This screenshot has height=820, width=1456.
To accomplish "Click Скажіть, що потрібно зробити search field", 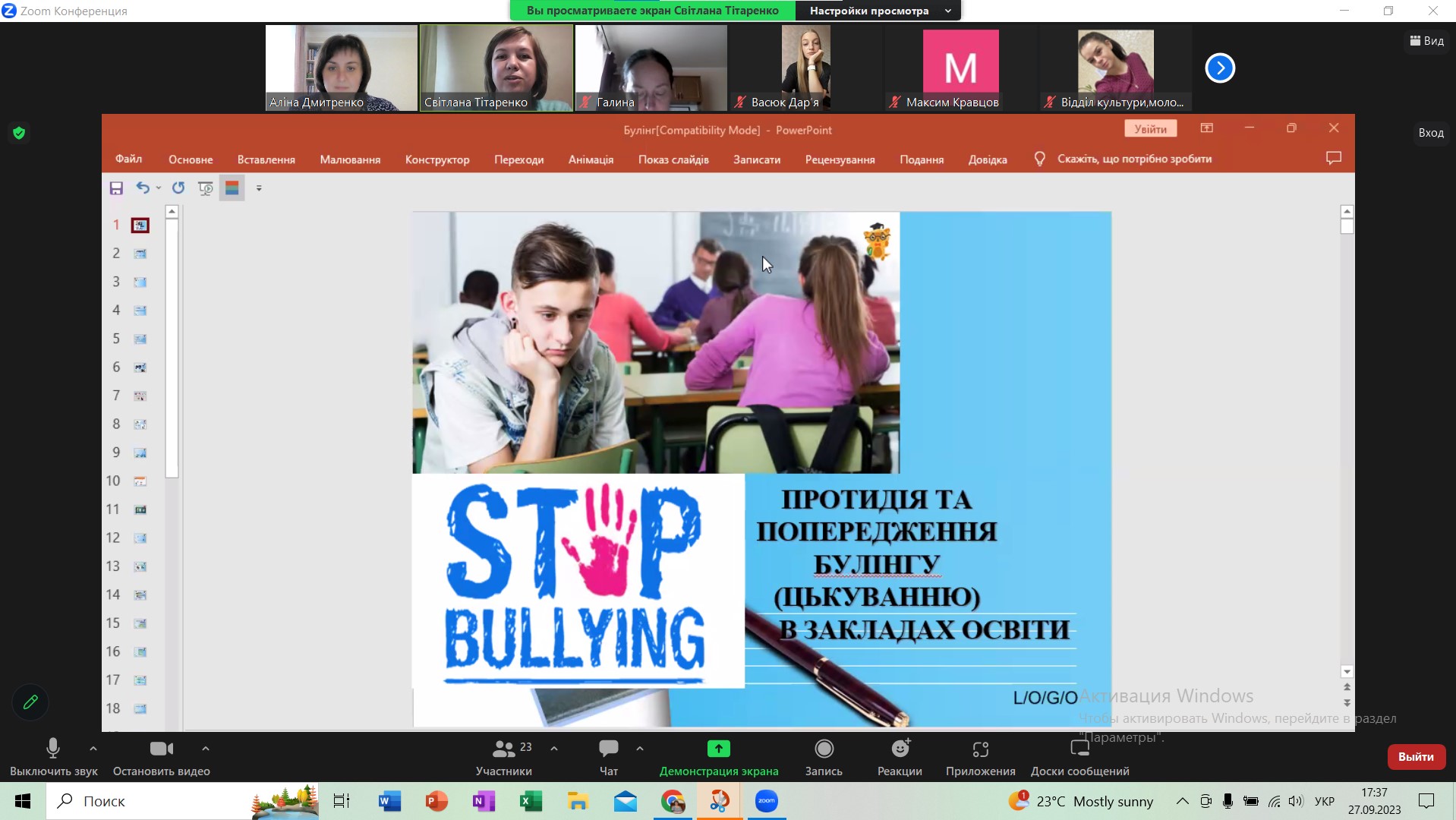I will (x=1134, y=159).
